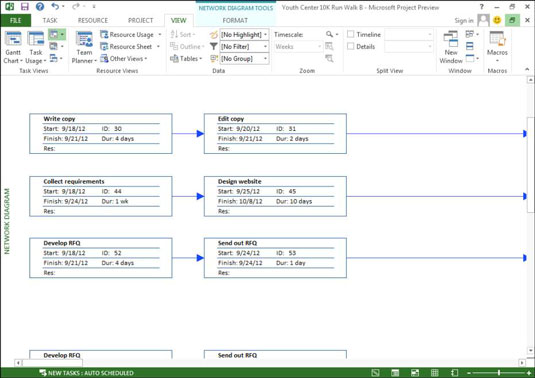Switch to the FORMAT tab
The width and height of the screenshot is (535, 378).
click(x=235, y=20)
